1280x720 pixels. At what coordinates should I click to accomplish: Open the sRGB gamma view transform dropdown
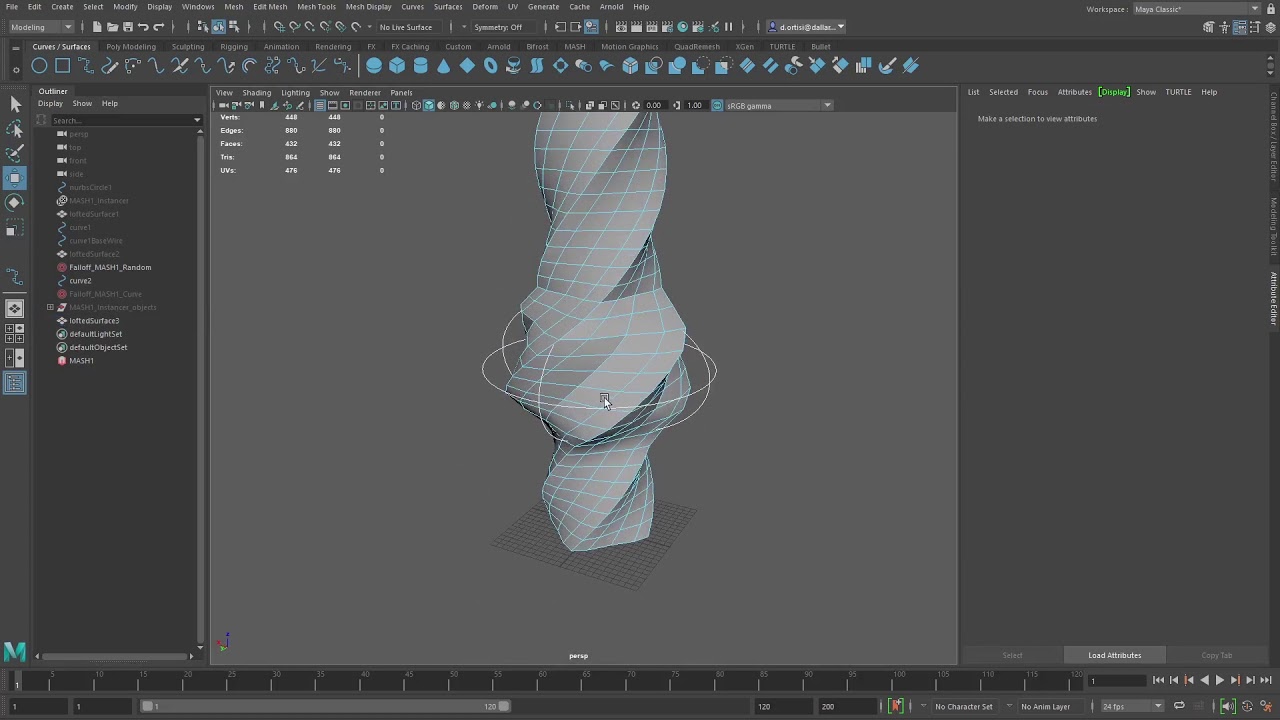click(779, 105)
